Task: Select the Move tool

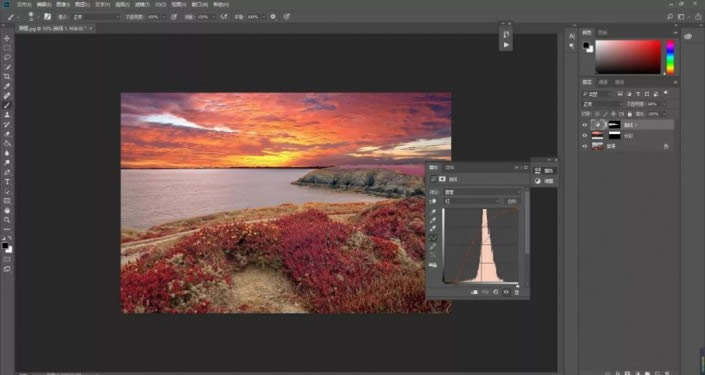Action: (x=7, y=38)
